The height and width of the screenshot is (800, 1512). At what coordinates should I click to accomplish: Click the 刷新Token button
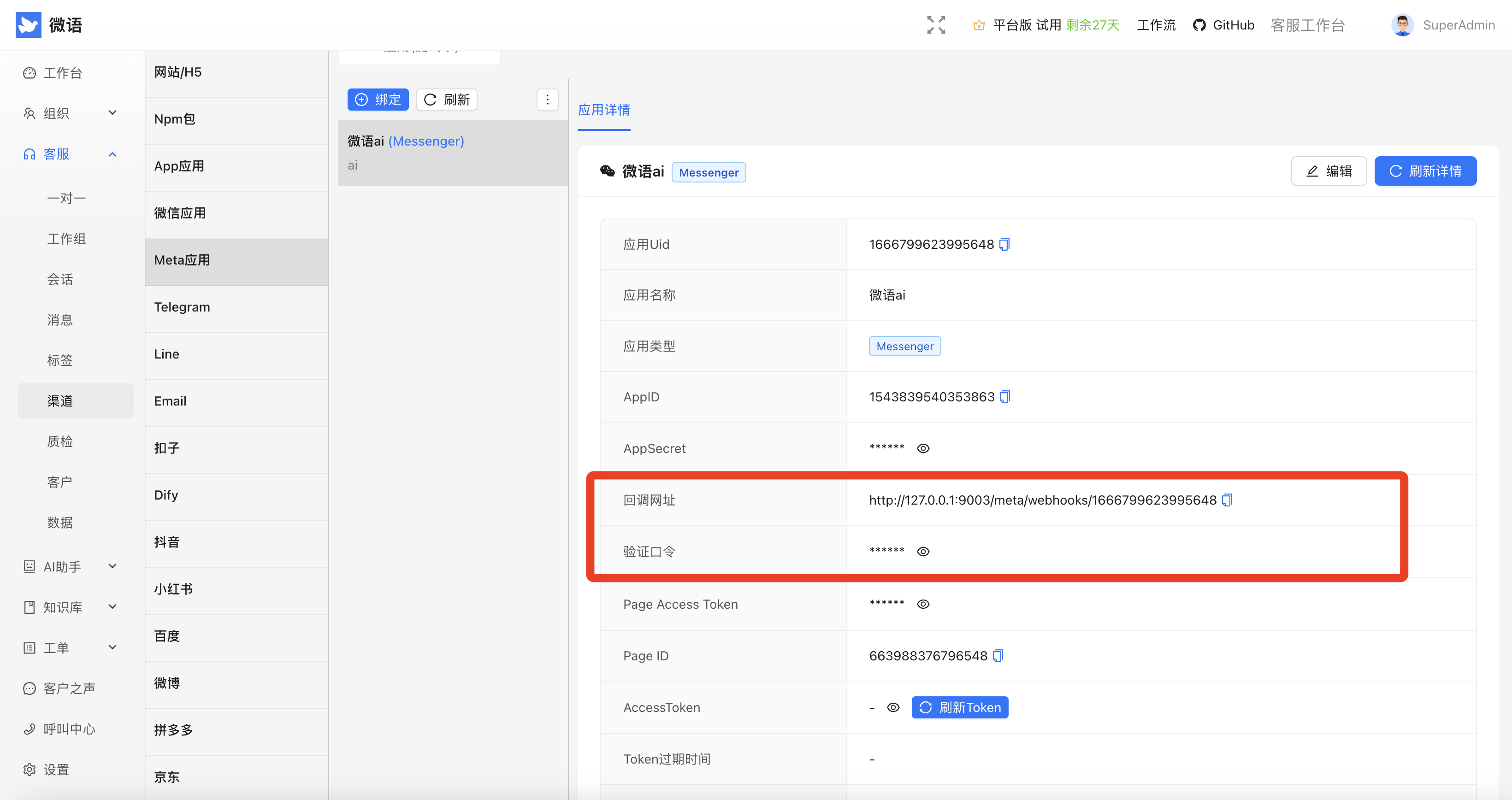point(959,707)
